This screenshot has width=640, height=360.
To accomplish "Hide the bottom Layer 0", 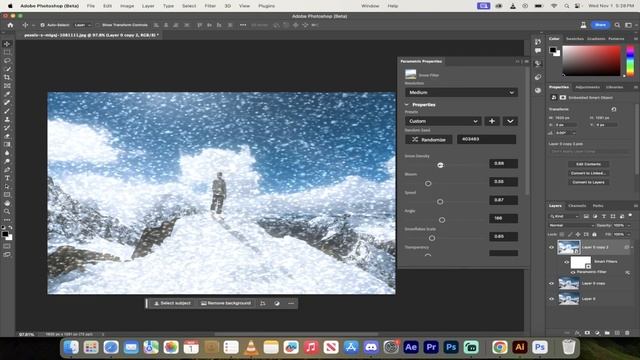I will (551, 299).
